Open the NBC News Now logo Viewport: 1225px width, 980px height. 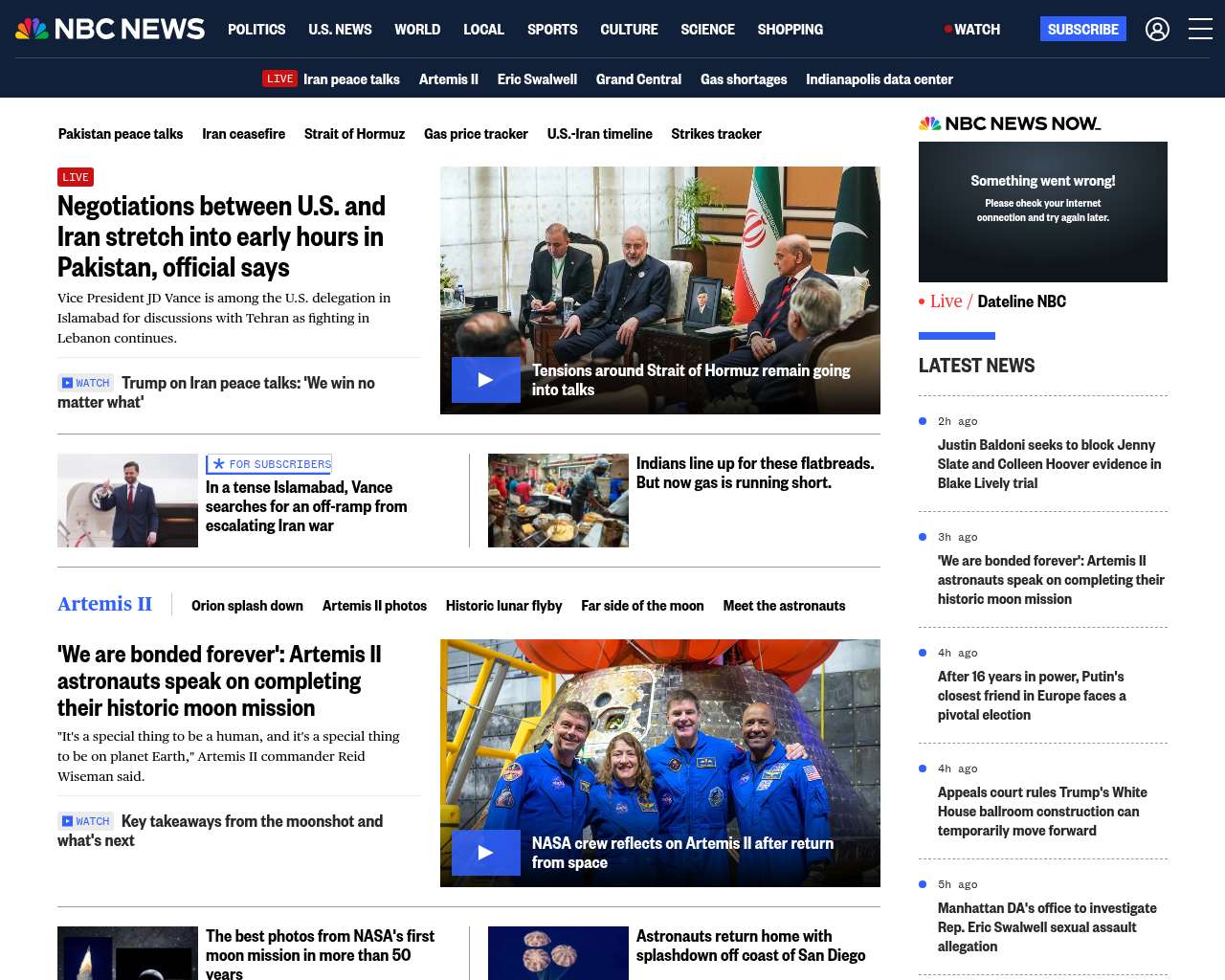point(1009,123)
